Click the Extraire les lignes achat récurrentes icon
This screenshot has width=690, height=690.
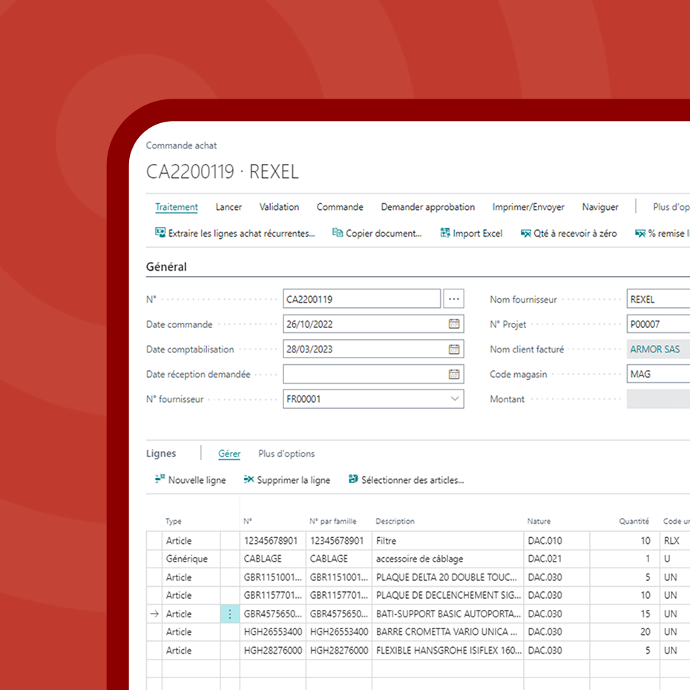(x=160, y=233)
